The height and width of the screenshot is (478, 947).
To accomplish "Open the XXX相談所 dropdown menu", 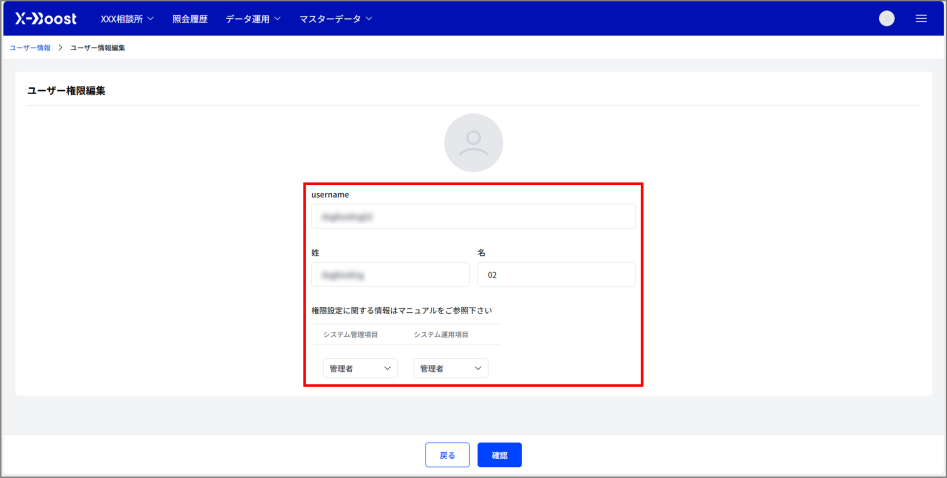I will (x=127, y=19).
